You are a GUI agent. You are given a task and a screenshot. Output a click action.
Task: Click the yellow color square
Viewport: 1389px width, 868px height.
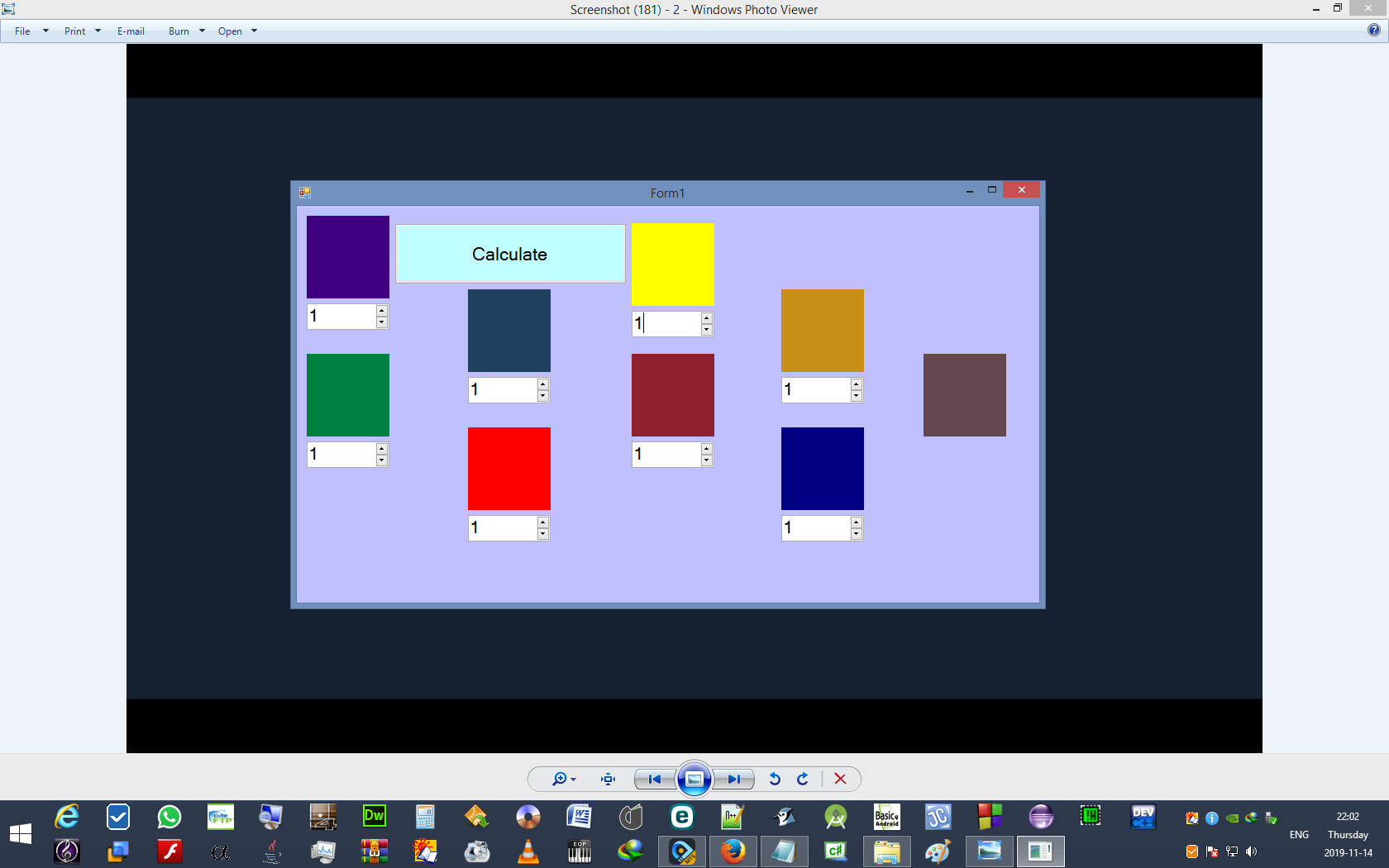click(x=673, y=265)
